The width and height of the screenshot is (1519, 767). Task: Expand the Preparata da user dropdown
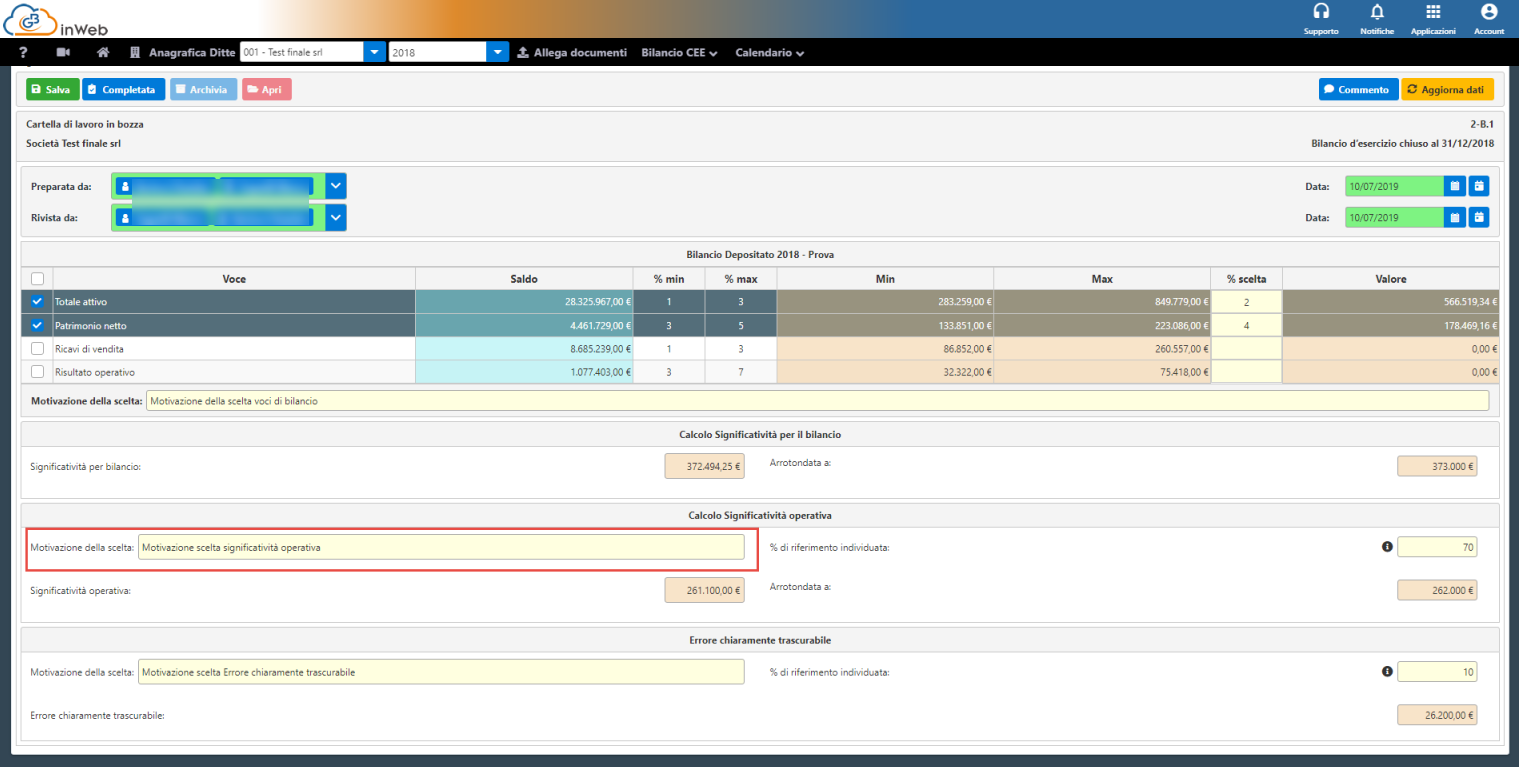coord(336,186)
